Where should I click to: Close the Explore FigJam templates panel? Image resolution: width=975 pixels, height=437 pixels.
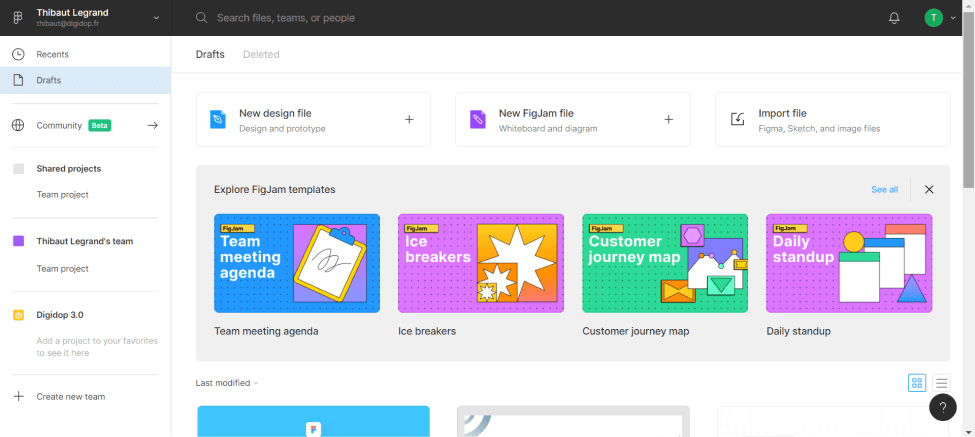(929, 190)
